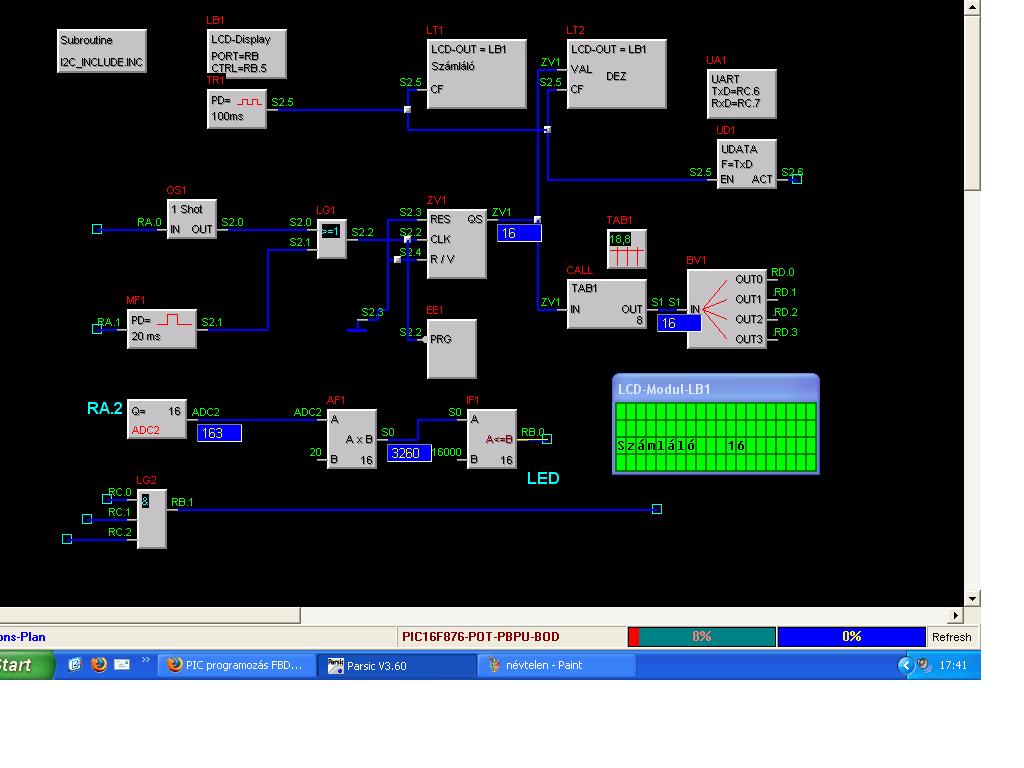Select the LG2 AND gate block
1024x768 pixels.
pyautogui.click(x=152, y=519)
